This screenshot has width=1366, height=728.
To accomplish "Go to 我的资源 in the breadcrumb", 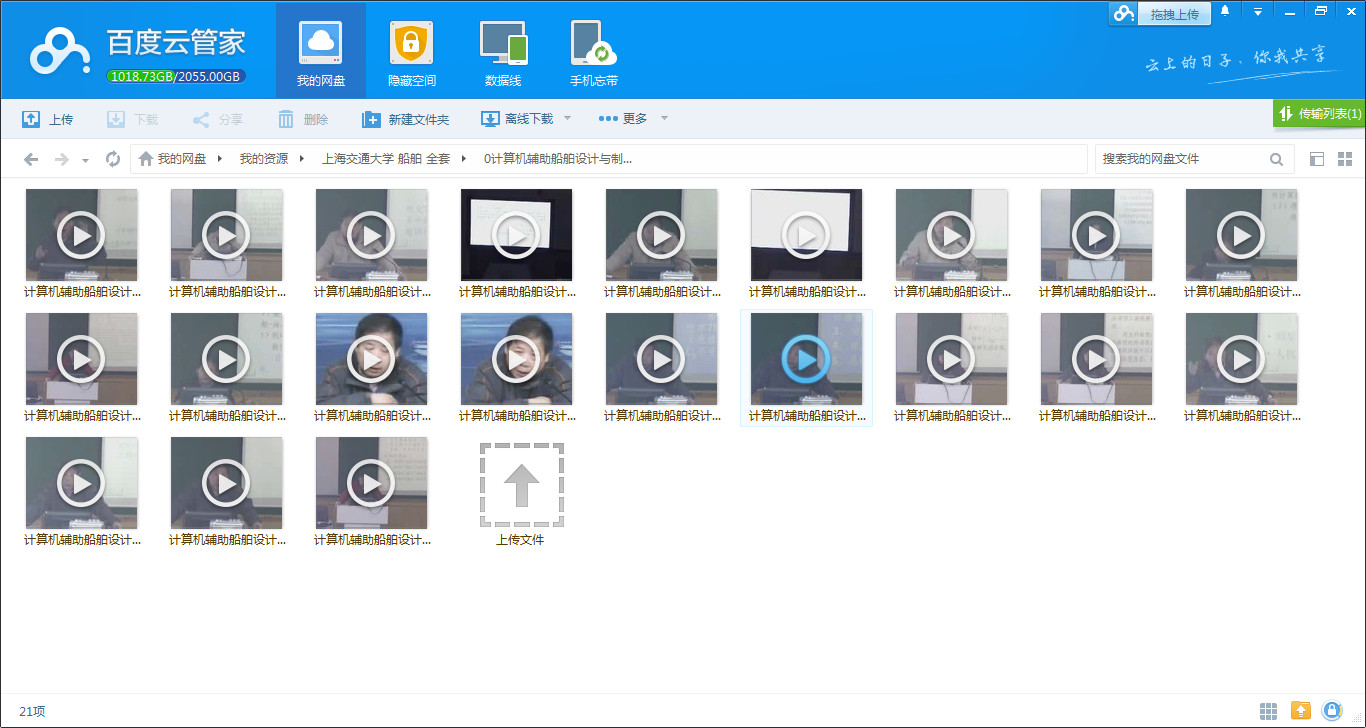I will [x=264, y=159].
